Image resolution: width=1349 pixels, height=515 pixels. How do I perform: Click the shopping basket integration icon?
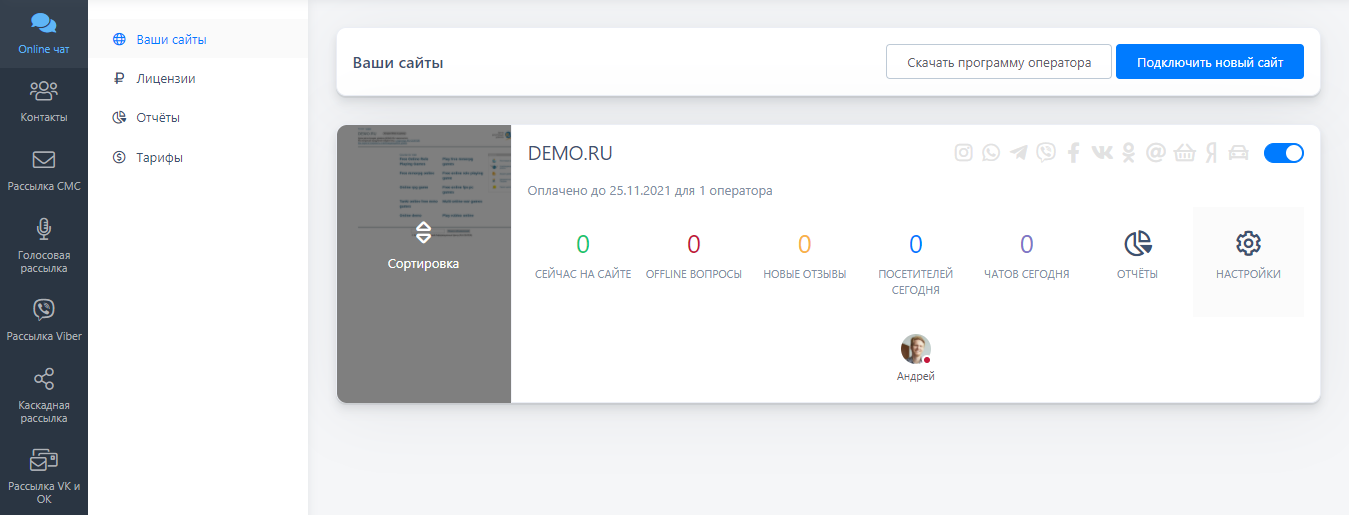pos(1184,153)
